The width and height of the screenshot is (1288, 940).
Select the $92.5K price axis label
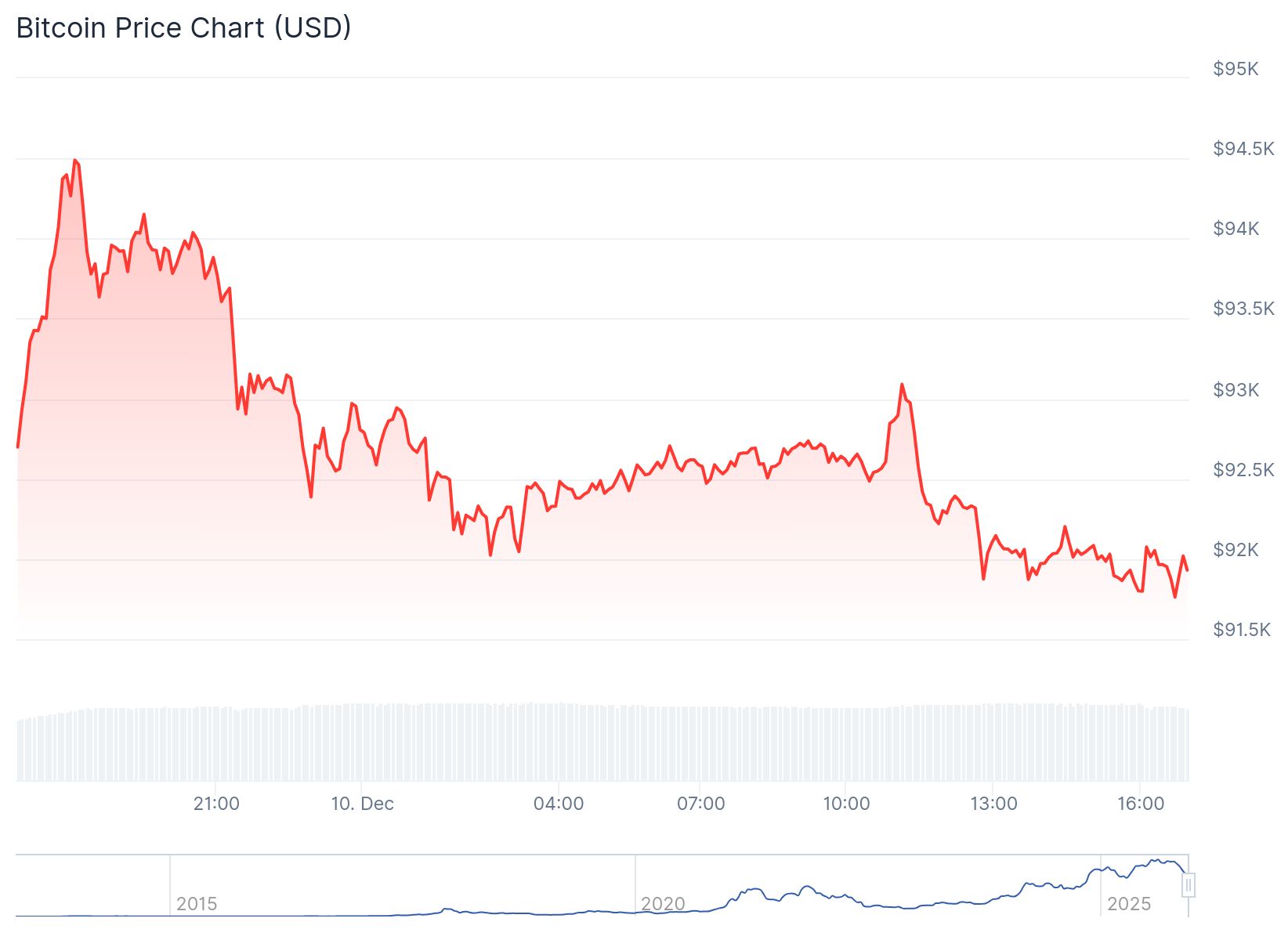pos(1243,470)
